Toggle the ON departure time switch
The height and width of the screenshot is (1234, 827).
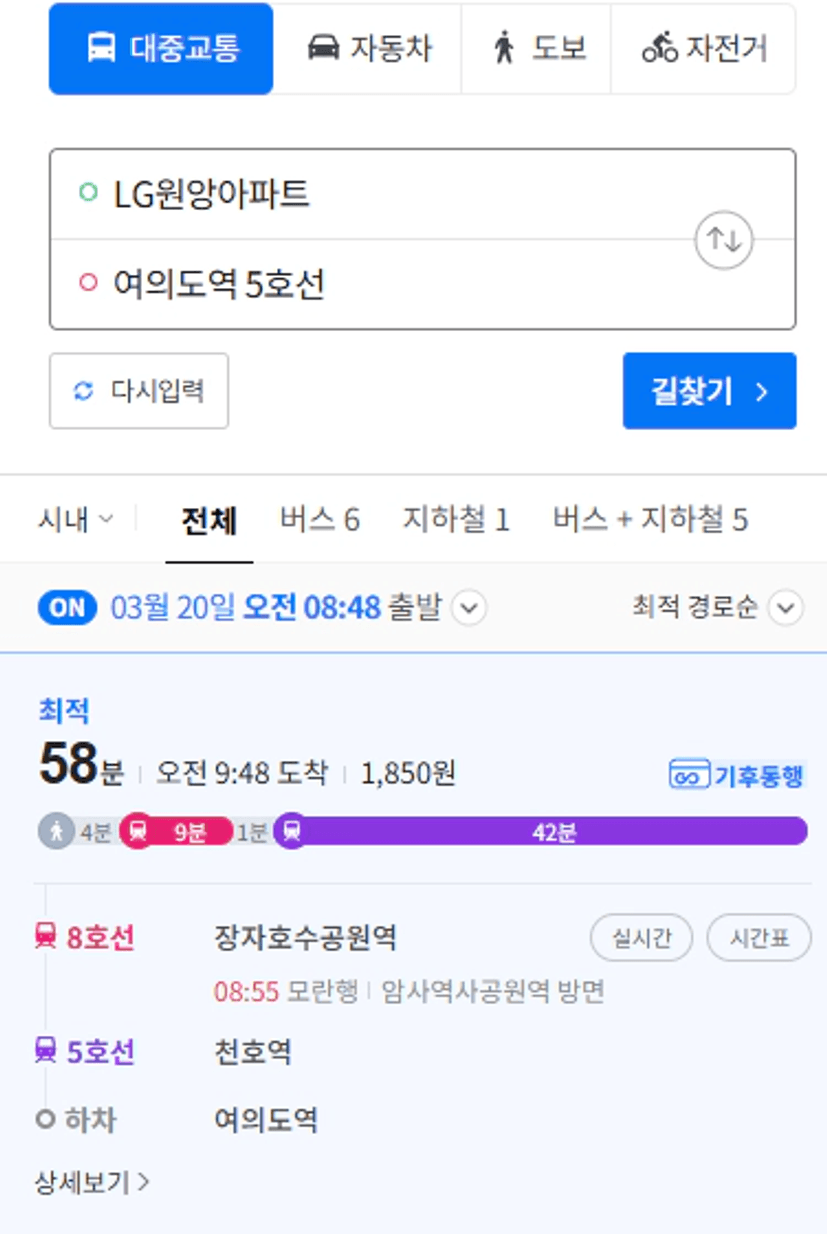pos(67,608)
